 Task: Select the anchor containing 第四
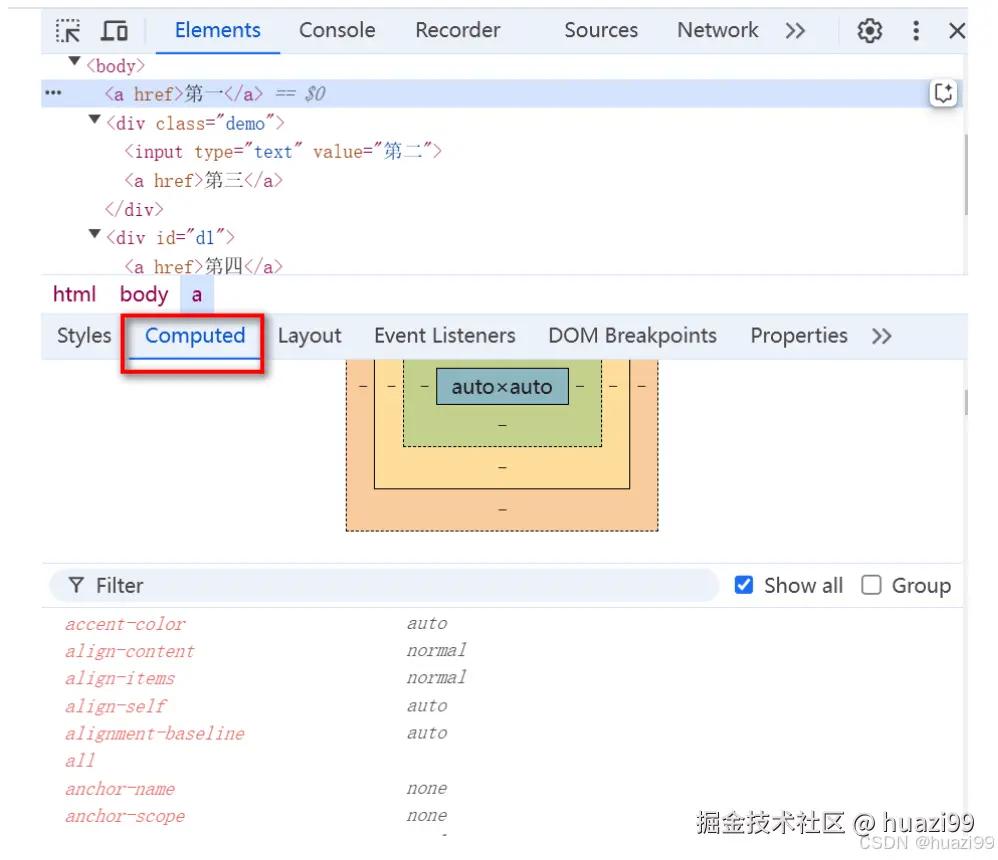[203, 266]
